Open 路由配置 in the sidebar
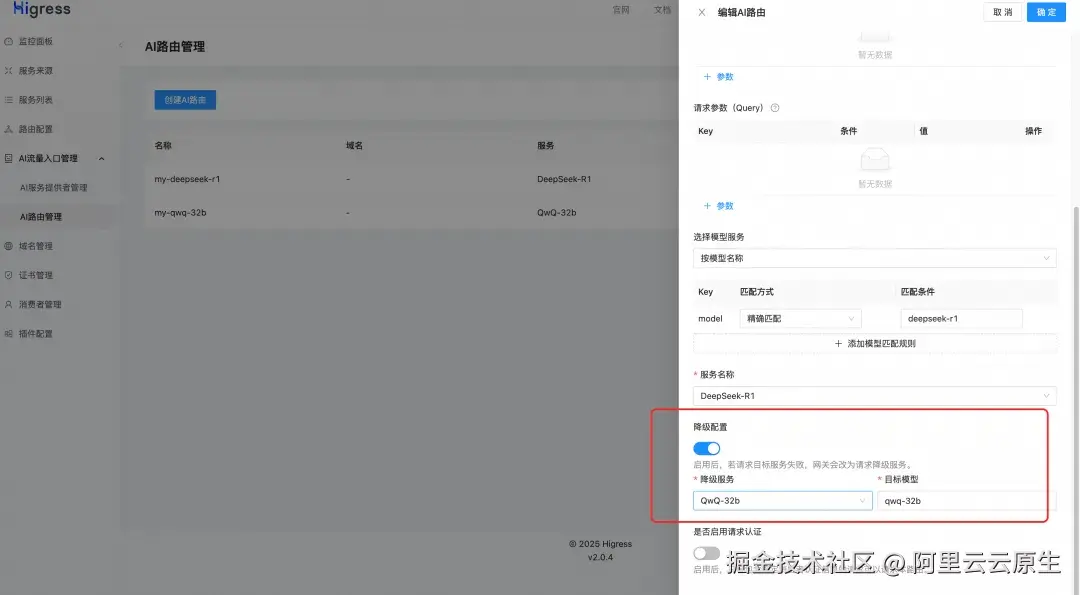This screenshot has height=595, width=1080. point(36,129)
